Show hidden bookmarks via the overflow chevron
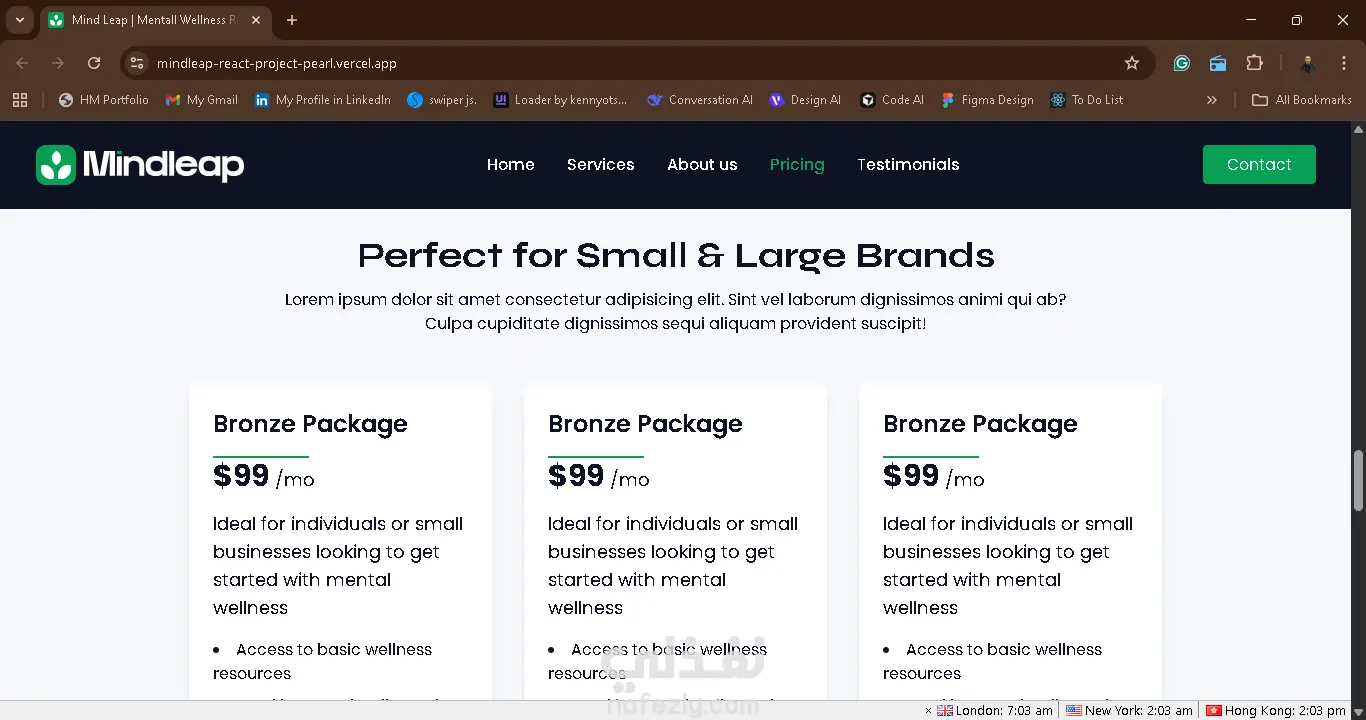 pyautogui.click(x=1212, y=100)
